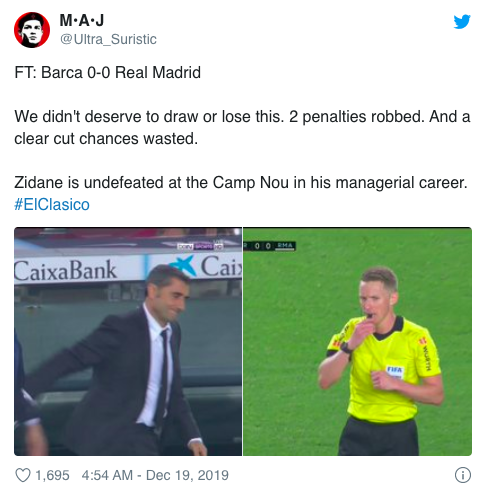This screenshot has height=491, width=487.
Task: Visit the @Ultra_Suristic handle
Action: tap(108, 39)
